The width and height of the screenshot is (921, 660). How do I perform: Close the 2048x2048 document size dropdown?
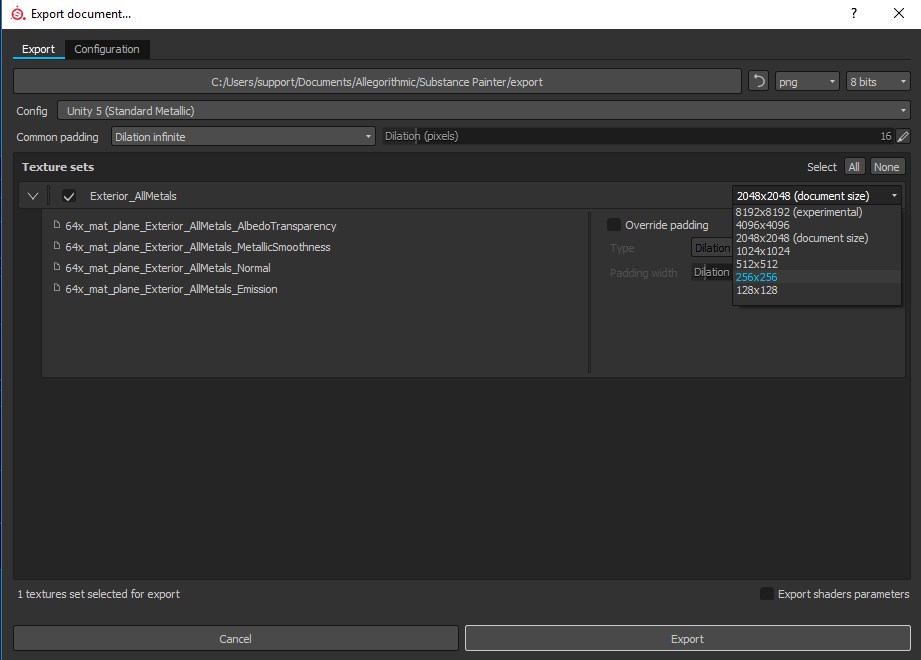pyautogui.click(x=816, y=196)
